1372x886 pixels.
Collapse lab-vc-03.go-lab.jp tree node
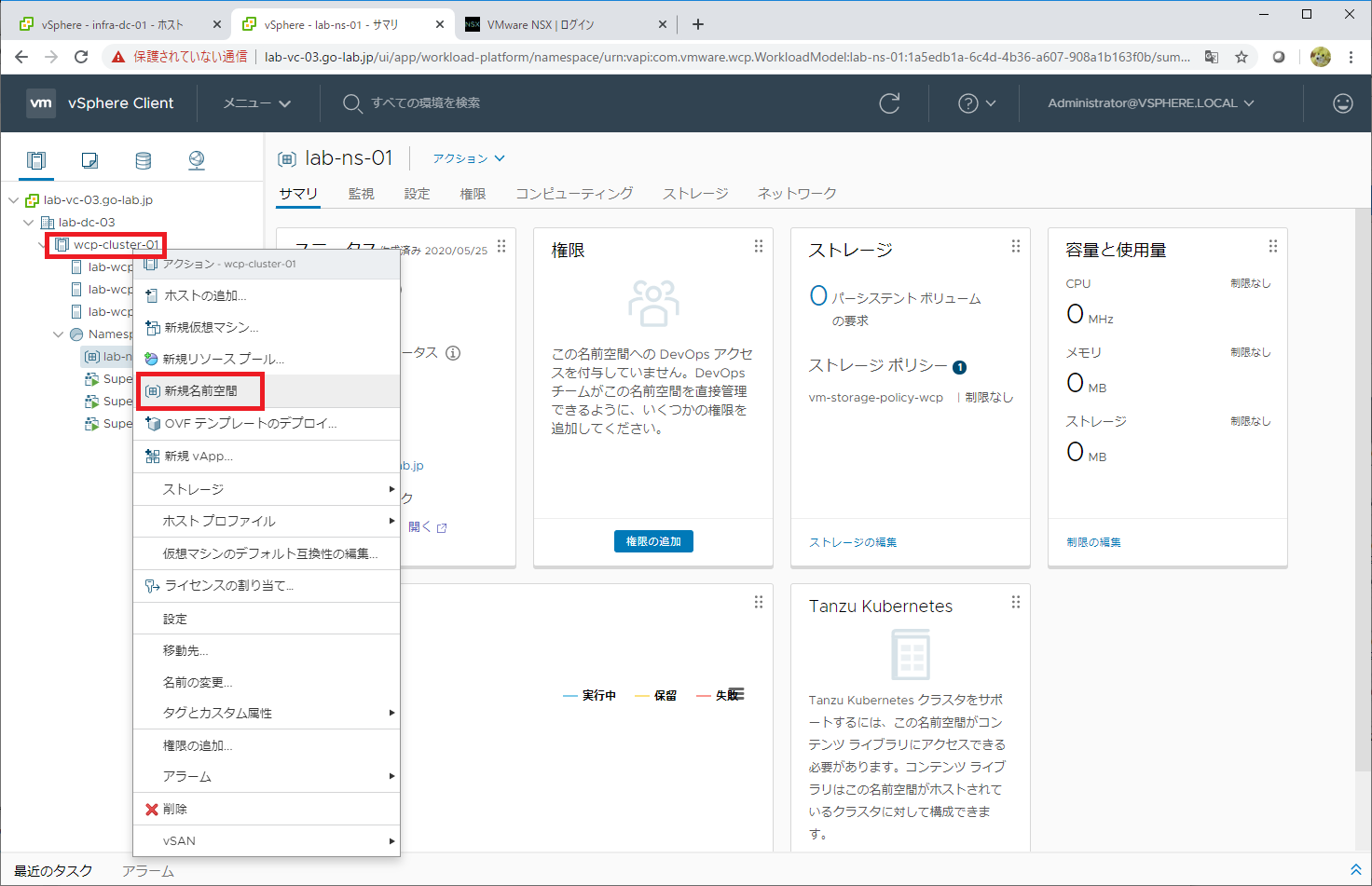pyautogui.click(x=14, y=200)
